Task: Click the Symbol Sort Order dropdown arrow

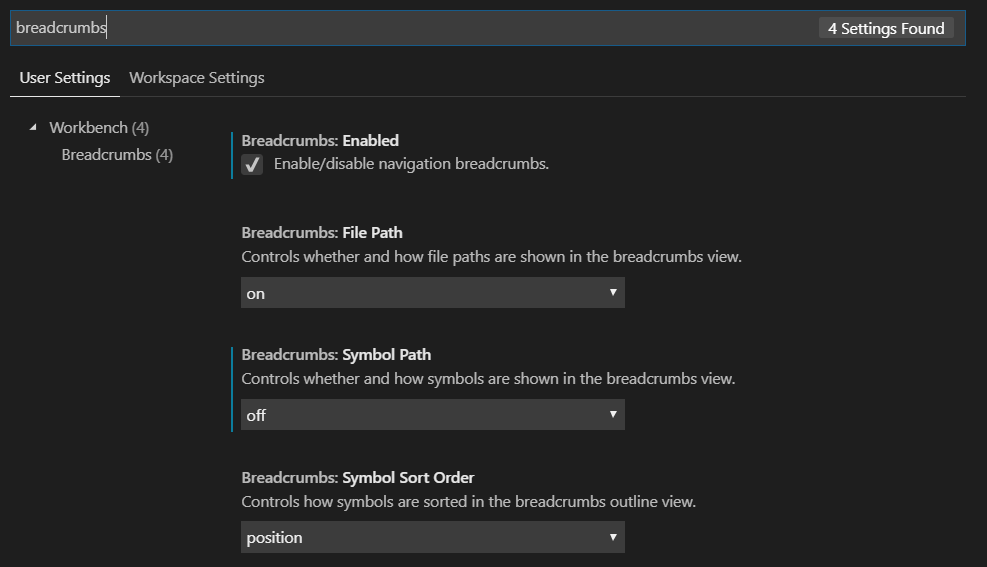Action: pyautogui.click(x=612, y=537)
